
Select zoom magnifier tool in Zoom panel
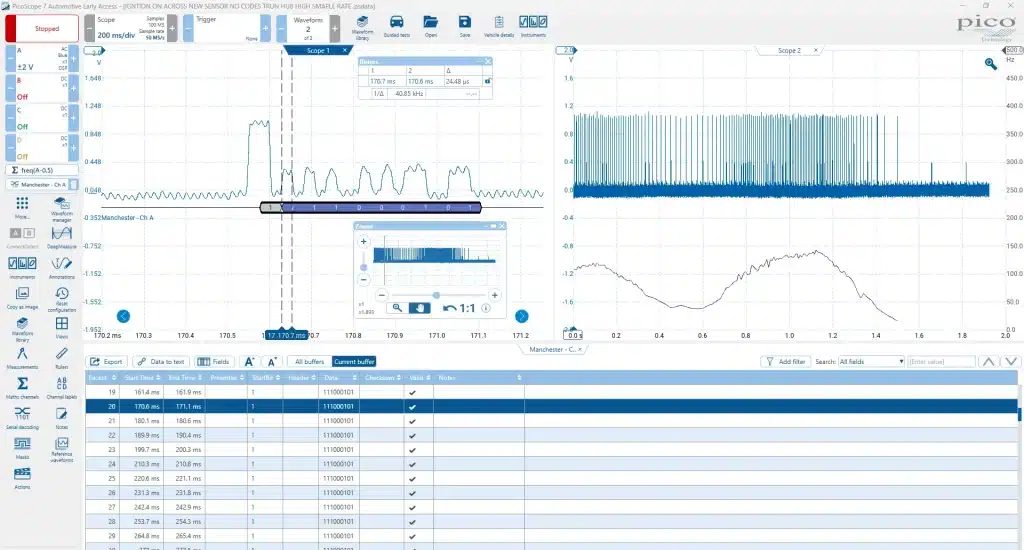(x=396, y=308)
